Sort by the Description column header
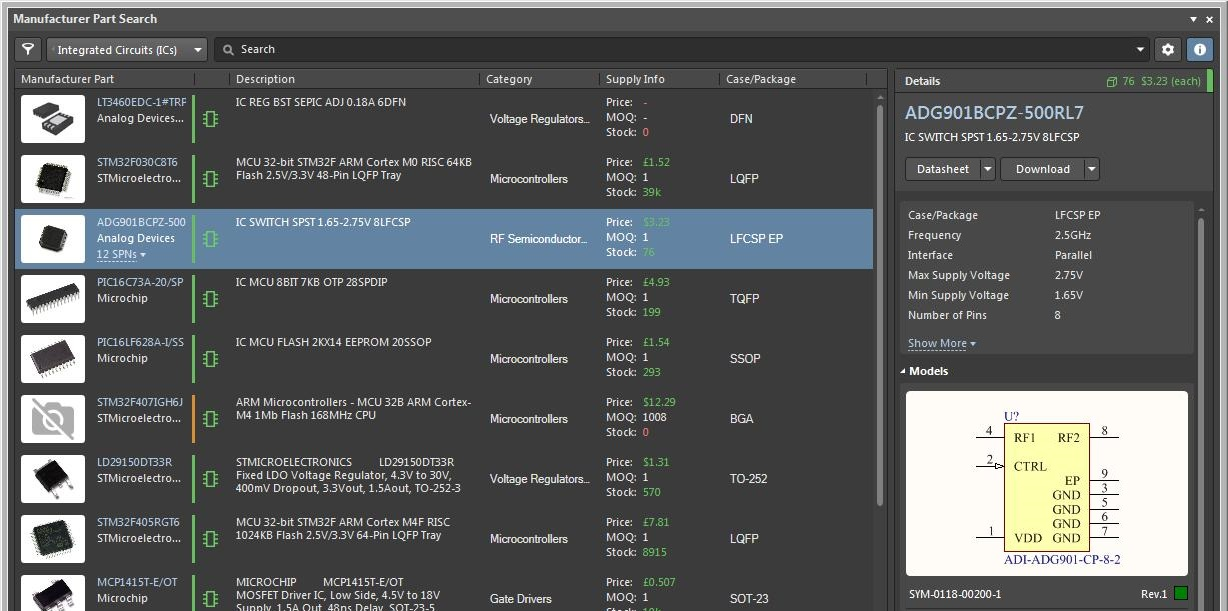Image resolution: width=1228 pixels, height=611 pixels. pyautogui.click(x=265, y=79)
